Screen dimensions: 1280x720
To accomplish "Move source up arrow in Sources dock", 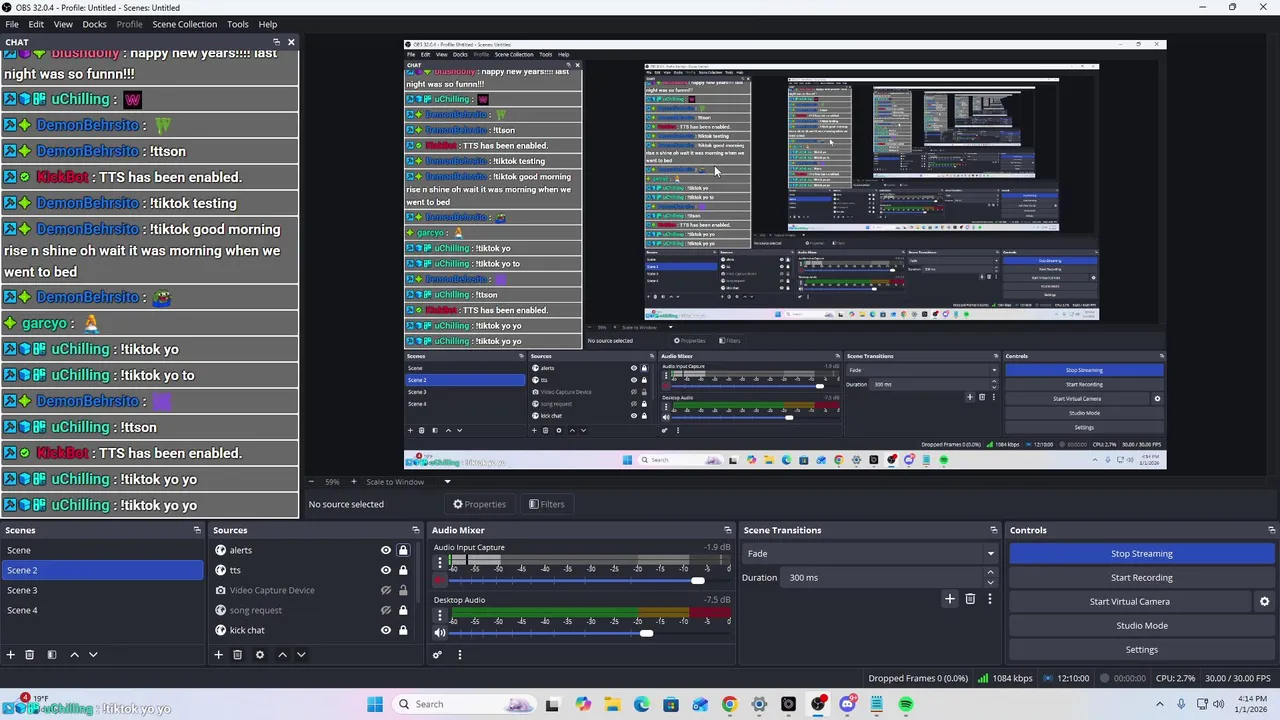I will (x=282, y=655).
